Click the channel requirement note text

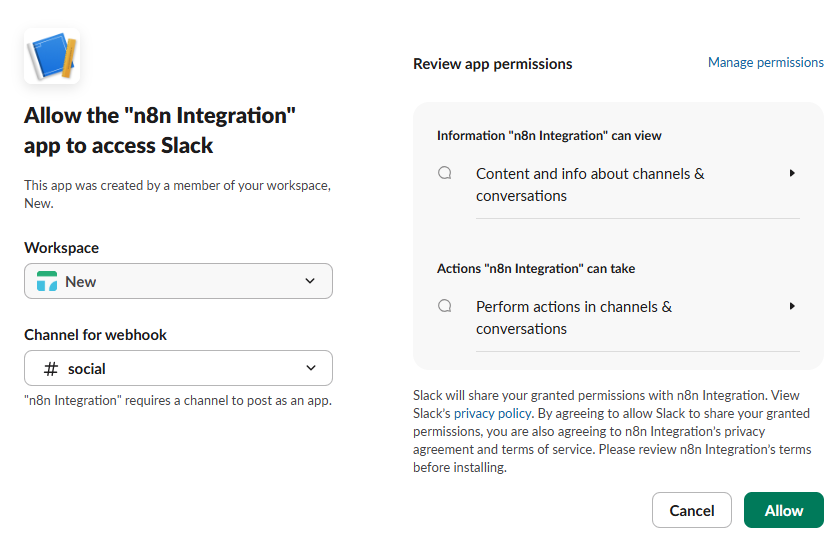178,400
